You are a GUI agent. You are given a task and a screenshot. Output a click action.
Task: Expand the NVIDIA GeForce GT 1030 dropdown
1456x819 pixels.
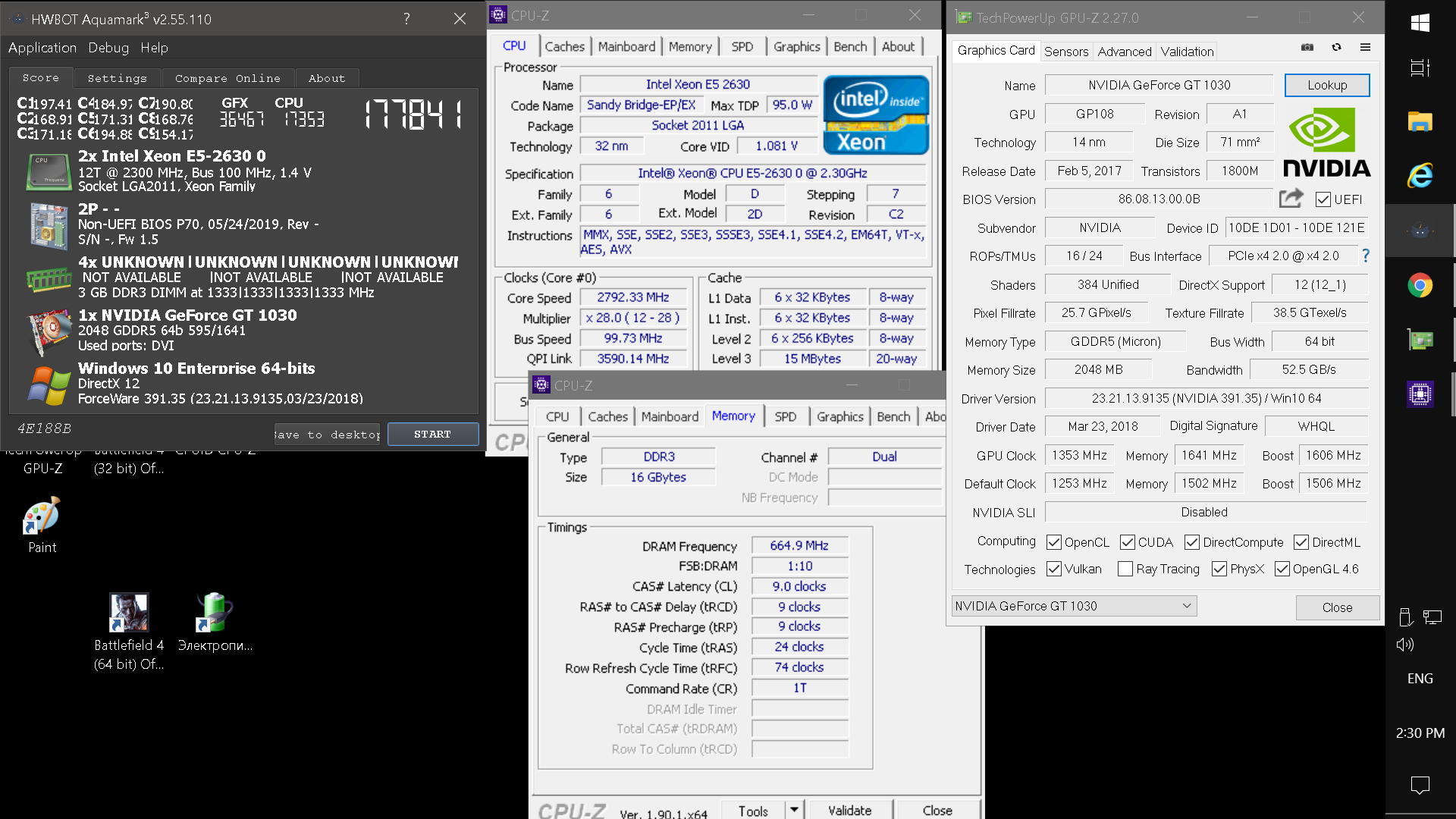[x=1074, y=606]
